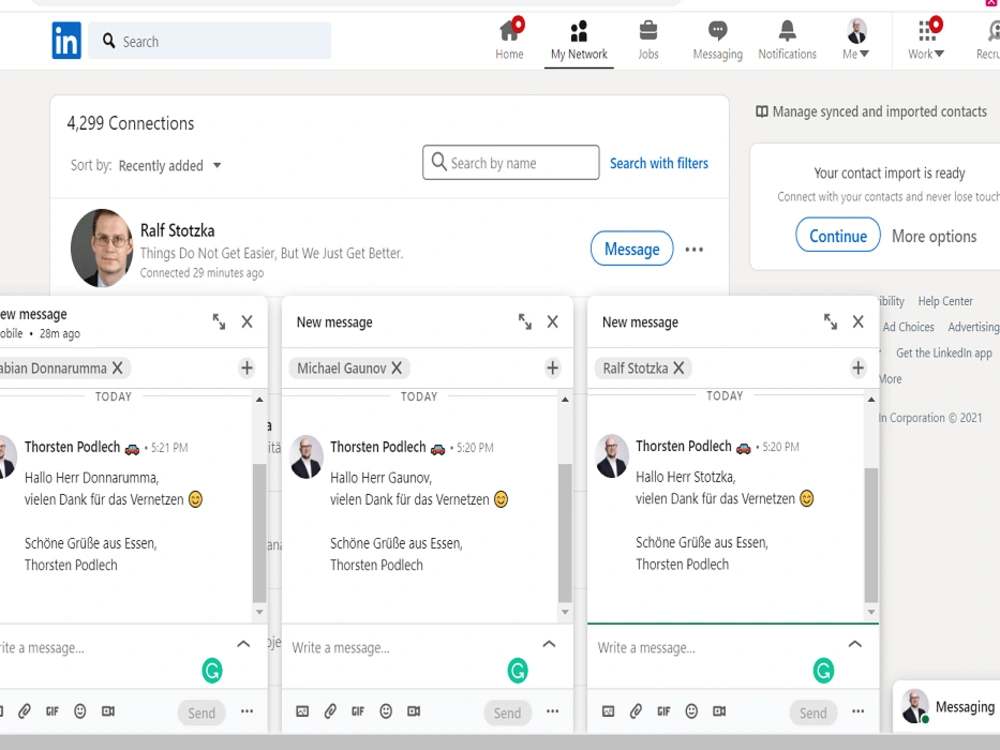
Task: Open Grammarly icon in Gaunov chat
Action: click(x=518, y=671)
